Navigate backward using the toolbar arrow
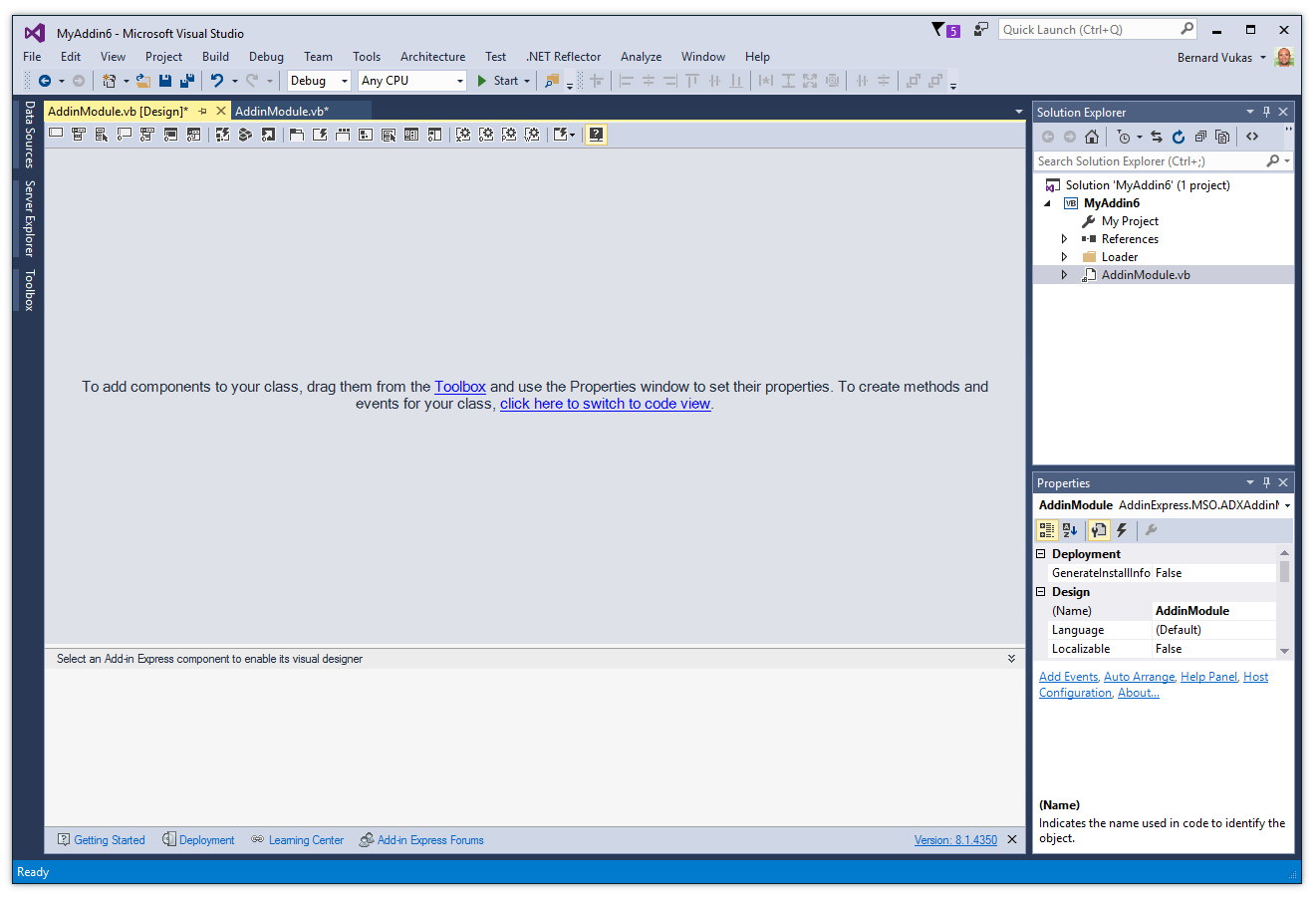 tap(45, 81)
